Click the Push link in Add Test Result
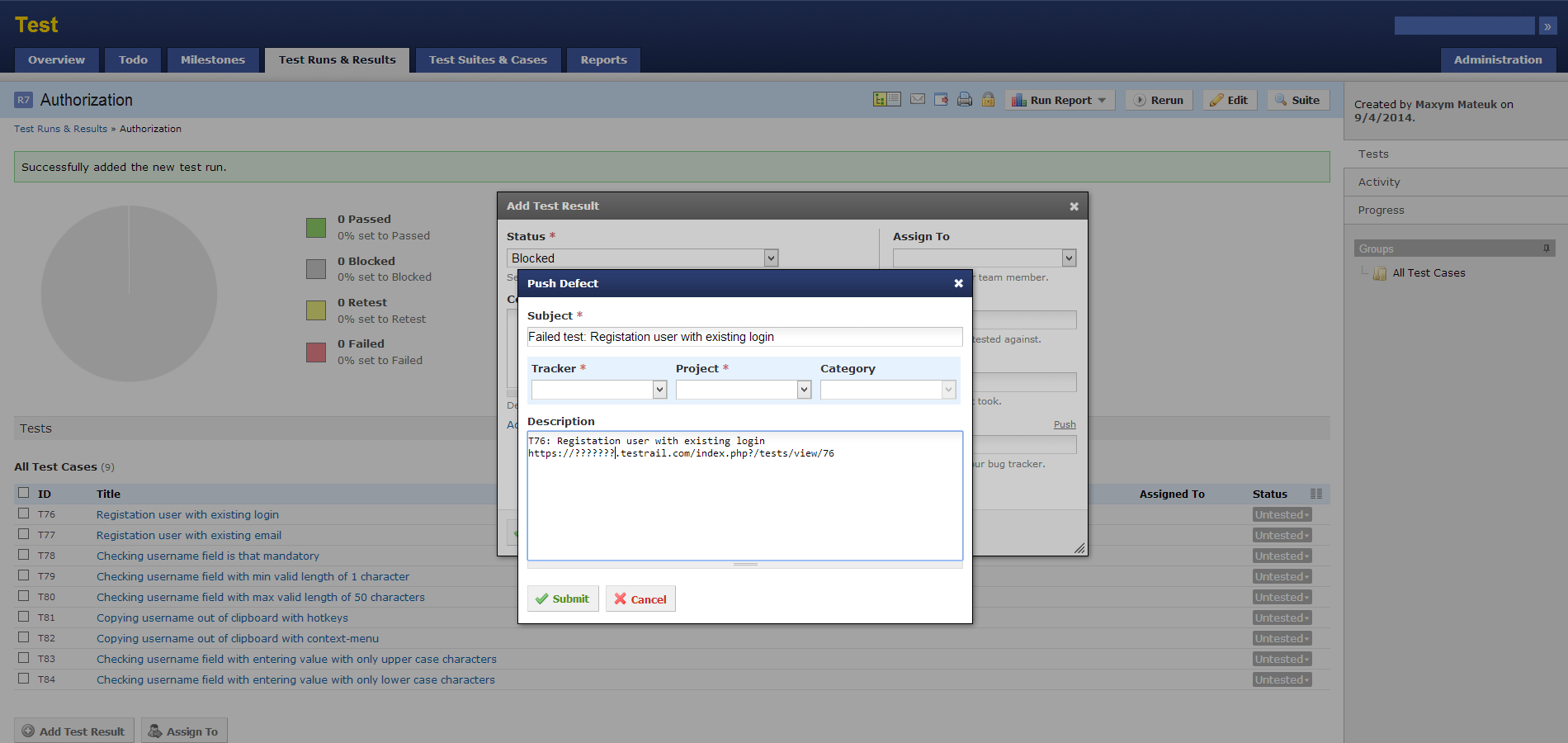The image size is (1568, 743). click(1065, 424)
